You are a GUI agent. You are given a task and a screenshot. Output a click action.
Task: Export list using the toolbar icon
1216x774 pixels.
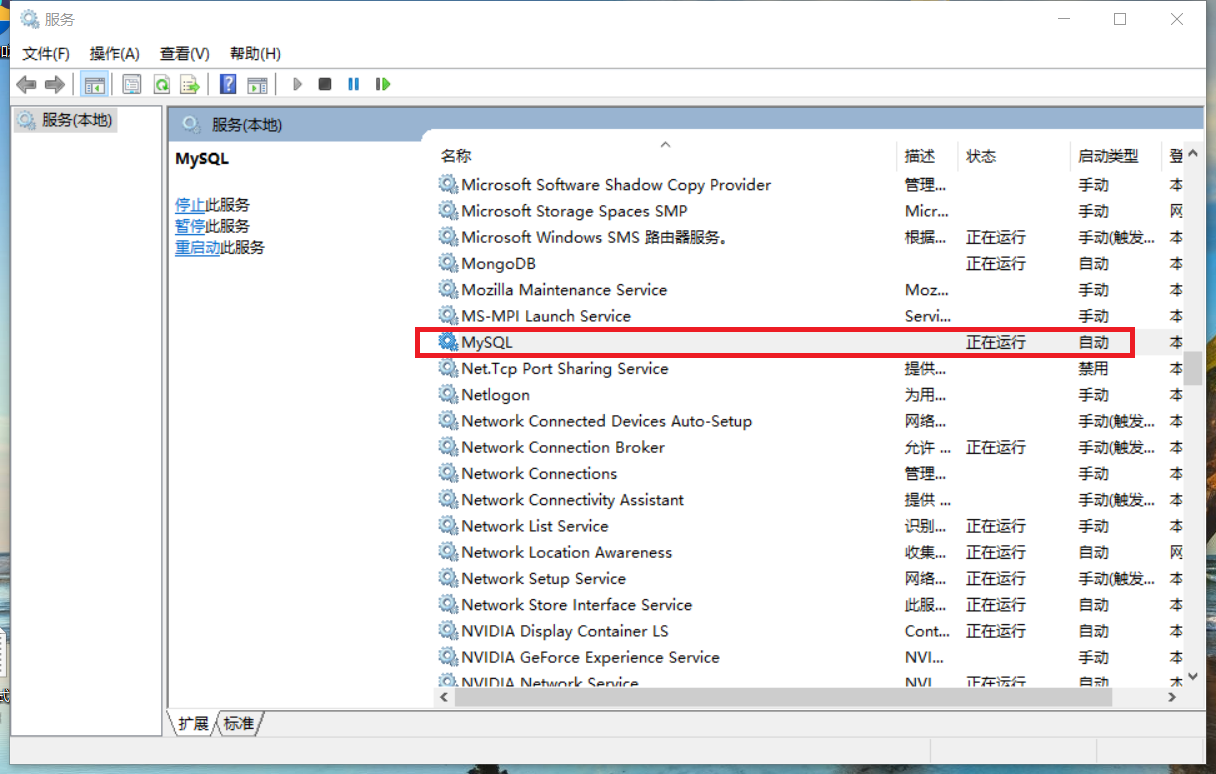(189, 84)
